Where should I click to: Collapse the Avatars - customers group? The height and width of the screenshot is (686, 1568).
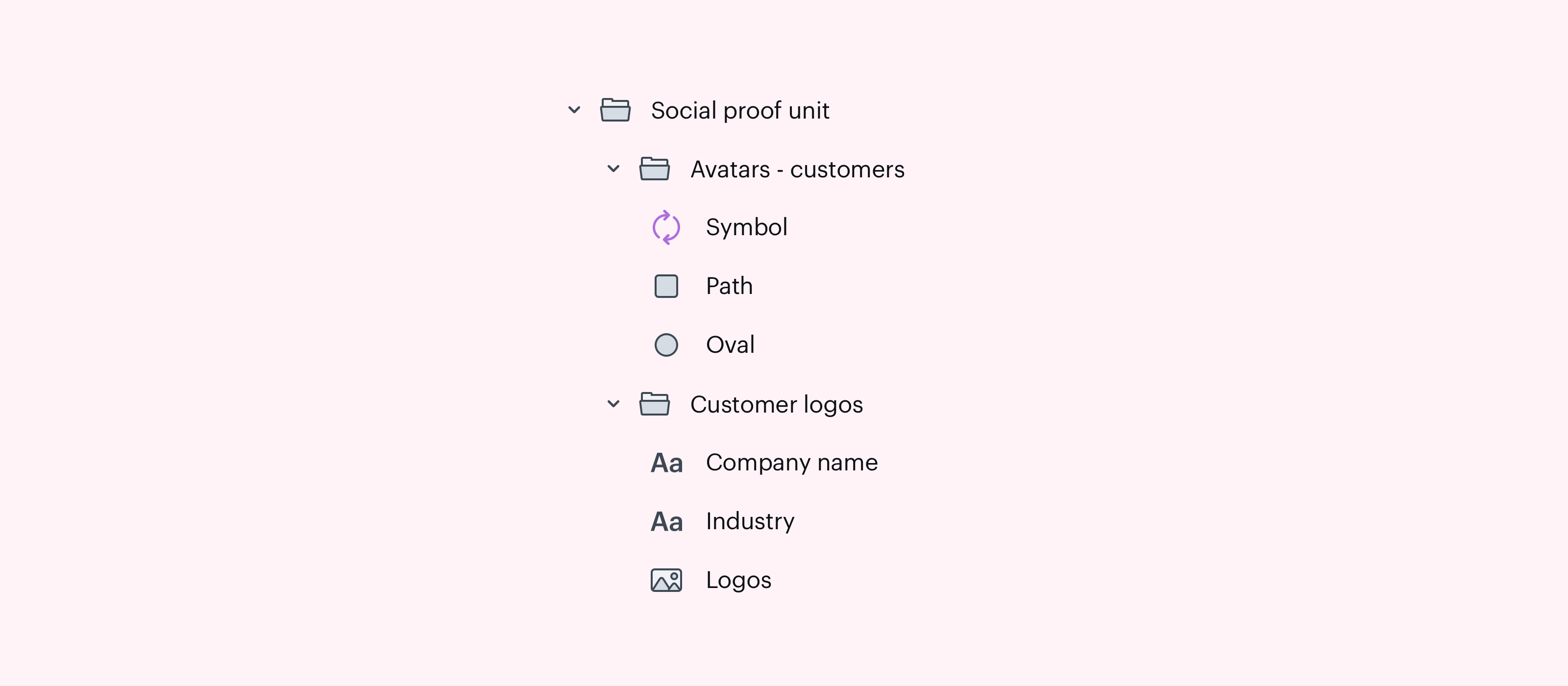(x=613, y=169)
